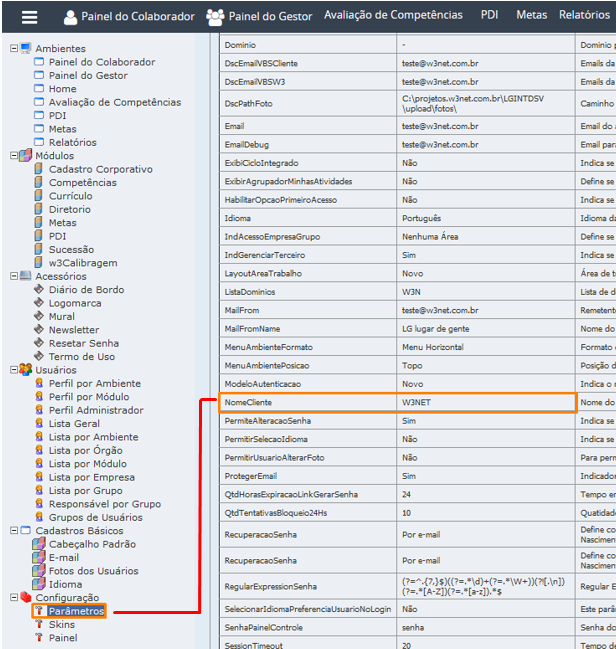This screenshot has height=649, width=616.
Task: Collapse the Módulos tree section
Action: [13, 156]
